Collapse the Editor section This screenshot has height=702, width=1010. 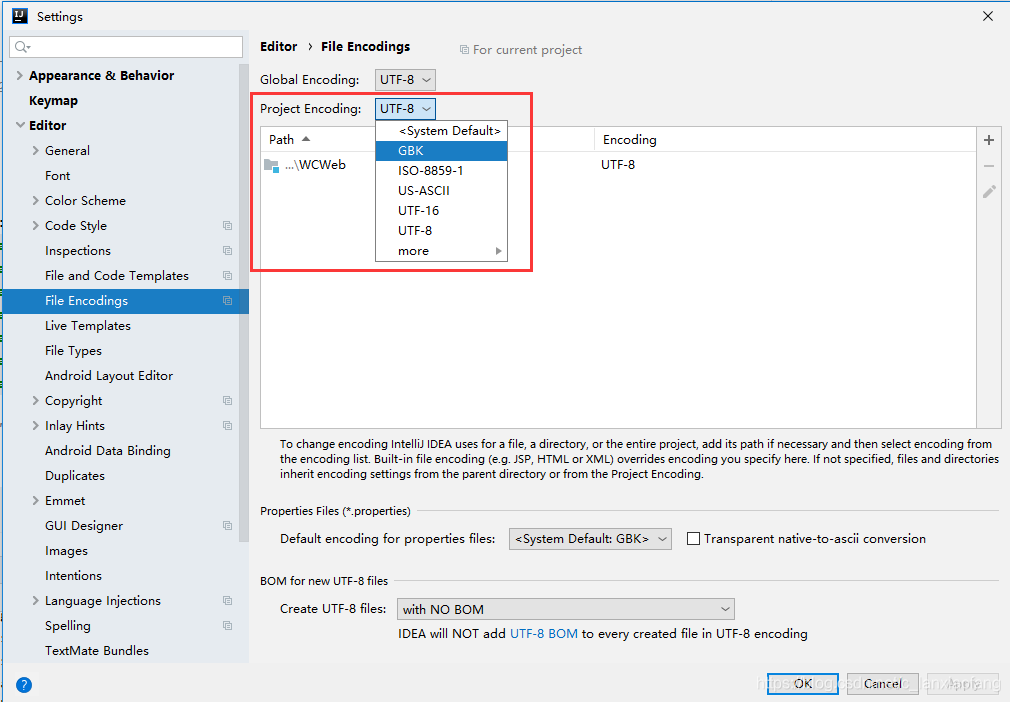pos(20,125)
